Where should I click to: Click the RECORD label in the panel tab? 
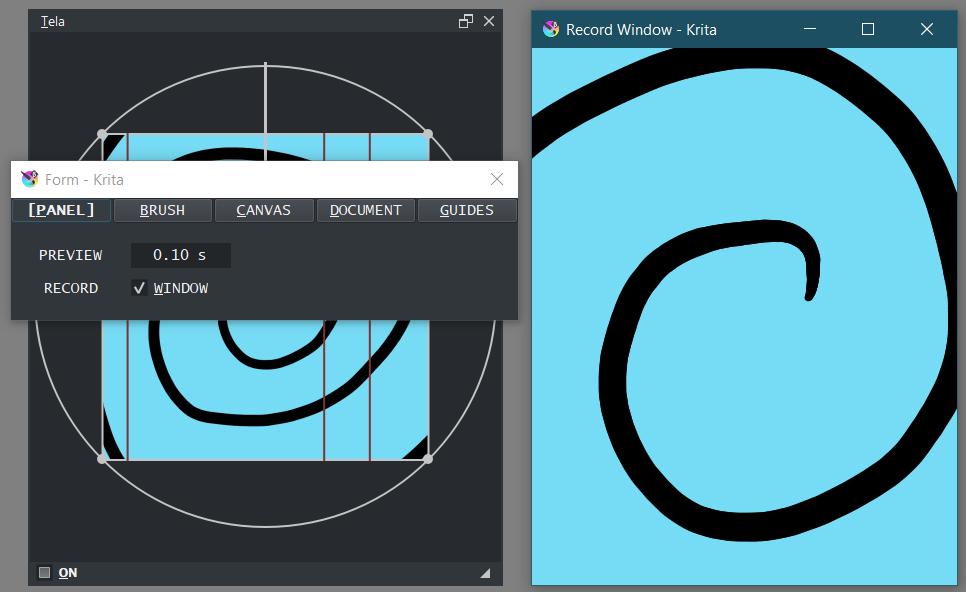pos(71,288)
